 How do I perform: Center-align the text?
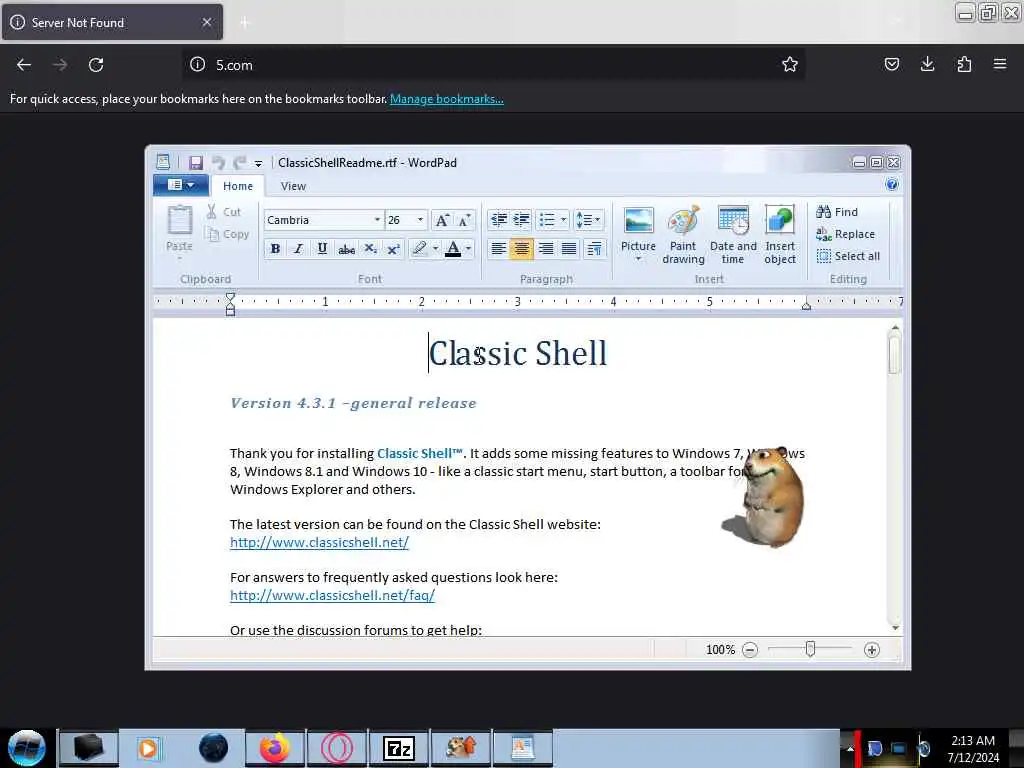521,249
